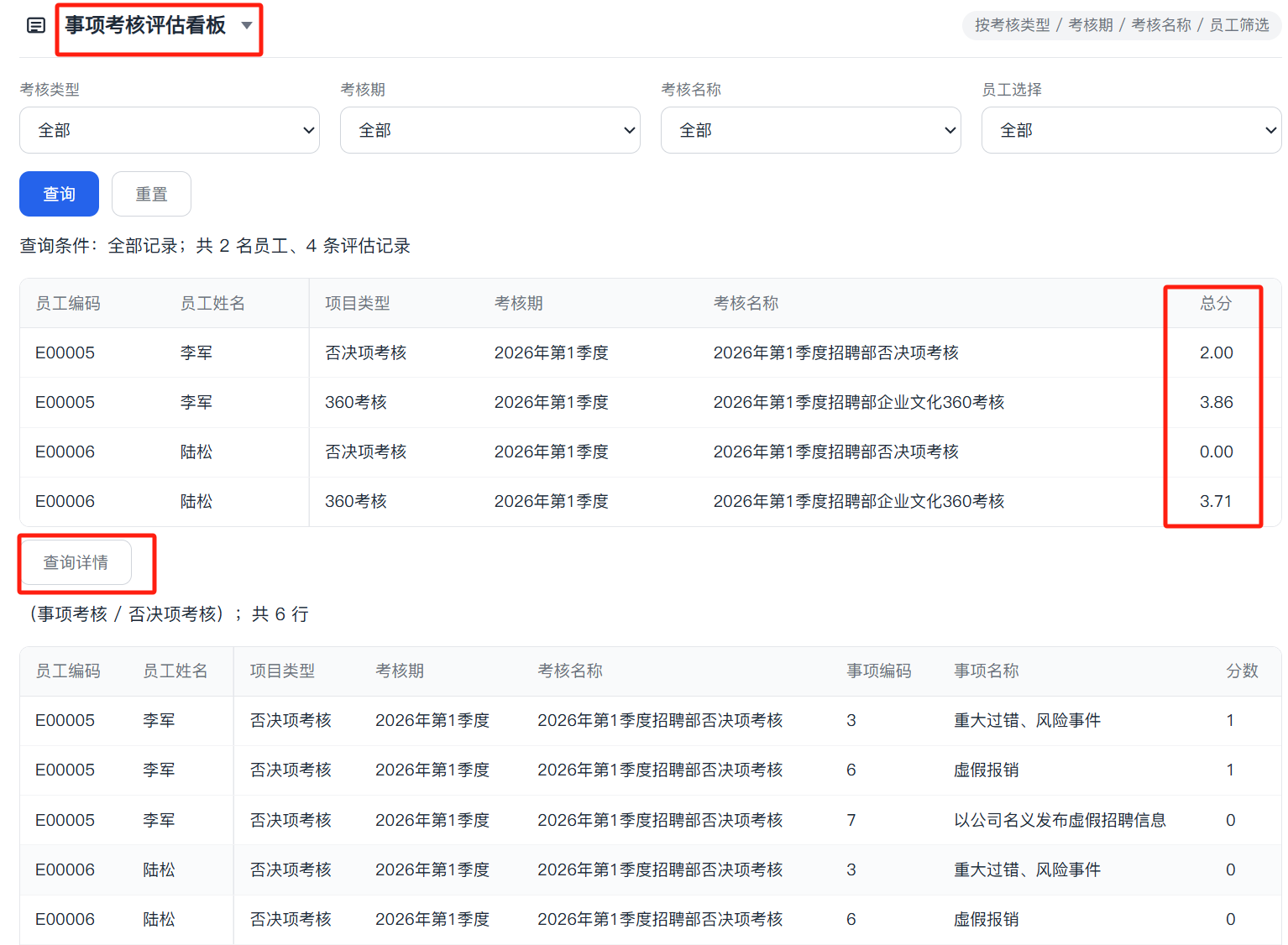Click 2026年第1季度招聘部企业文化360考核 in 李军's row
The image size is (1288, 945).
coord(859,402)
